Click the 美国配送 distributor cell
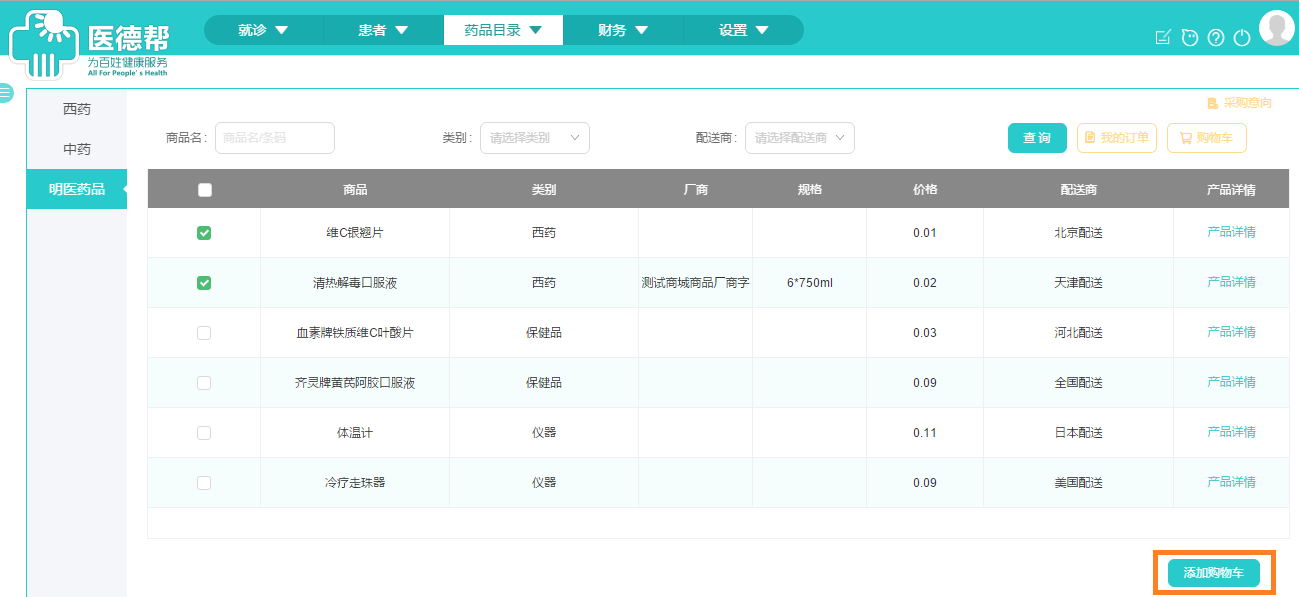This screenshot has width=1299, height=597. tap(1078, 483)
